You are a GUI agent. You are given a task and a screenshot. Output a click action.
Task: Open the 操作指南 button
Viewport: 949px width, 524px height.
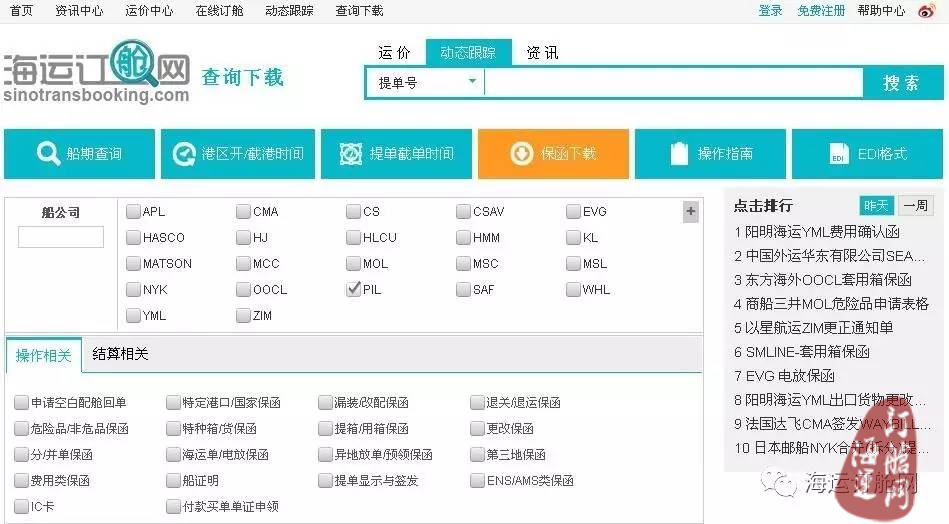710,154
